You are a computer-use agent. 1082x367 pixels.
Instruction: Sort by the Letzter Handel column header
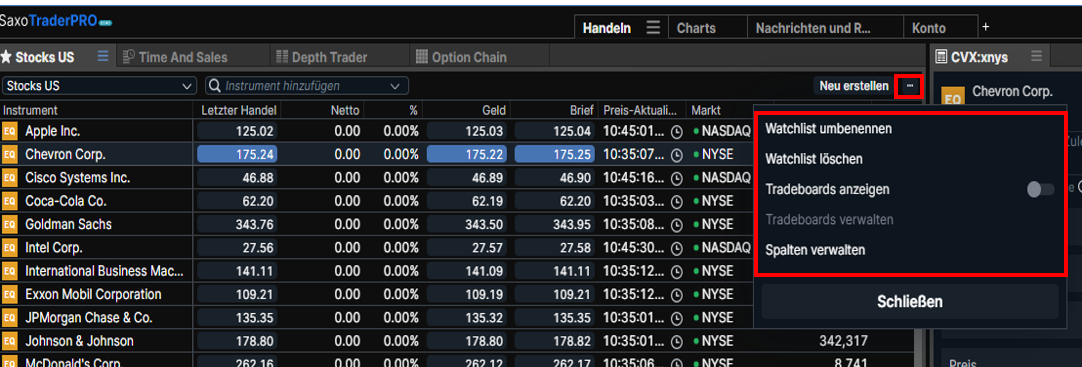239,110
